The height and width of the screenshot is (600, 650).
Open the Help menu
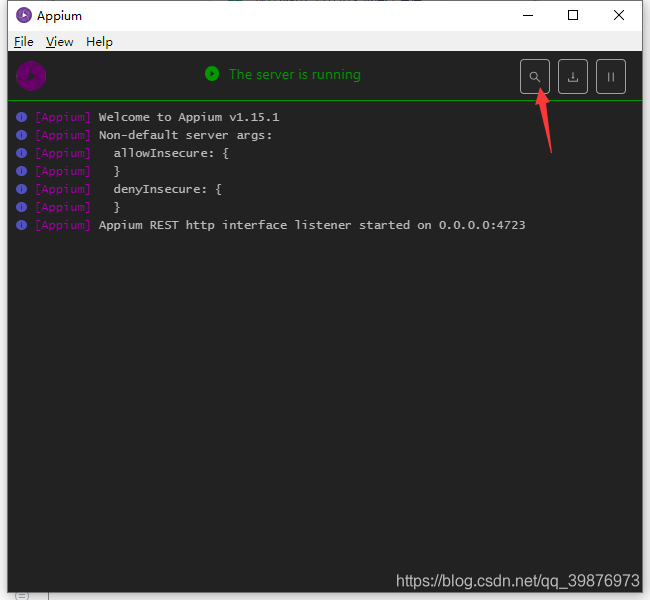point(99,42)
